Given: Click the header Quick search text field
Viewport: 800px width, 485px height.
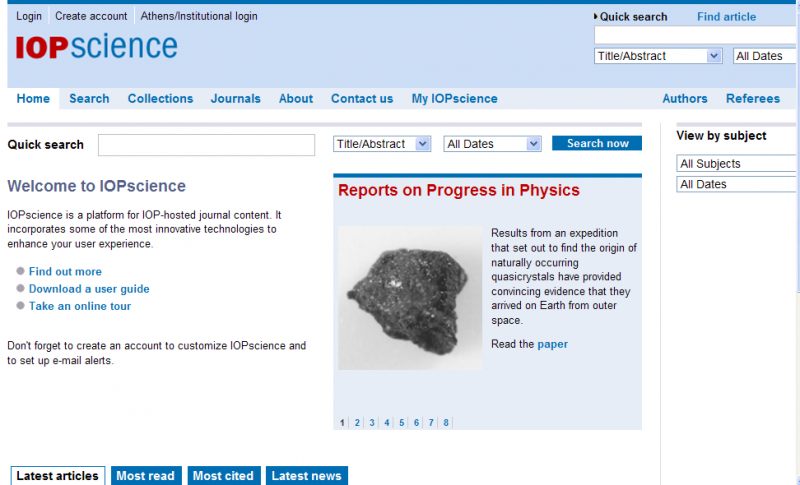Looking at the screenshot, I should coord(696,36).
